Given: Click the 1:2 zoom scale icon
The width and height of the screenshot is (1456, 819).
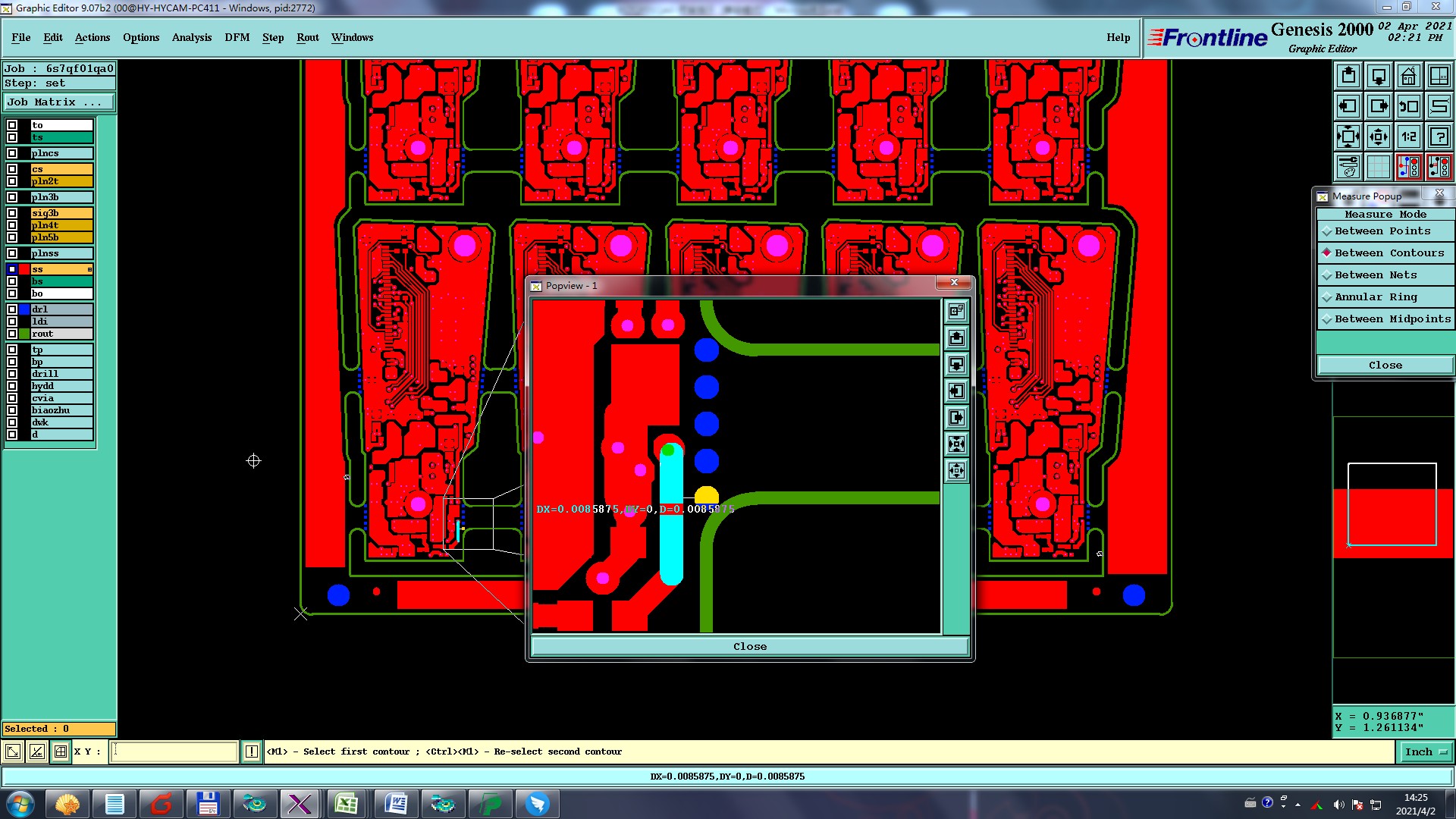Looking at the screenshot, I should click(1408, 136).
